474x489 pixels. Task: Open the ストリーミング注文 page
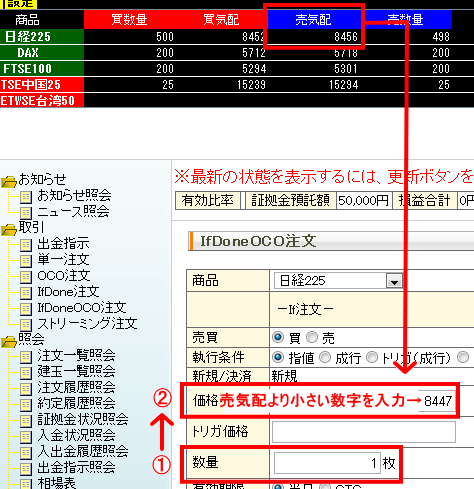(x=87, y=323)
